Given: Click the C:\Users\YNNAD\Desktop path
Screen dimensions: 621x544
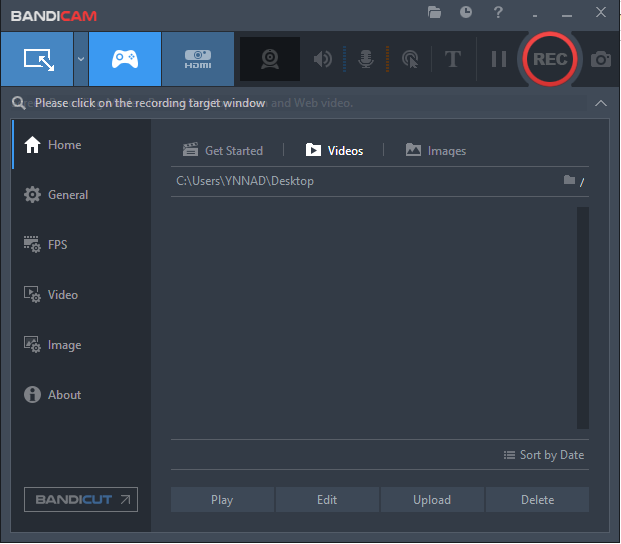Looking at the screenshot, I should click(245, 181).
